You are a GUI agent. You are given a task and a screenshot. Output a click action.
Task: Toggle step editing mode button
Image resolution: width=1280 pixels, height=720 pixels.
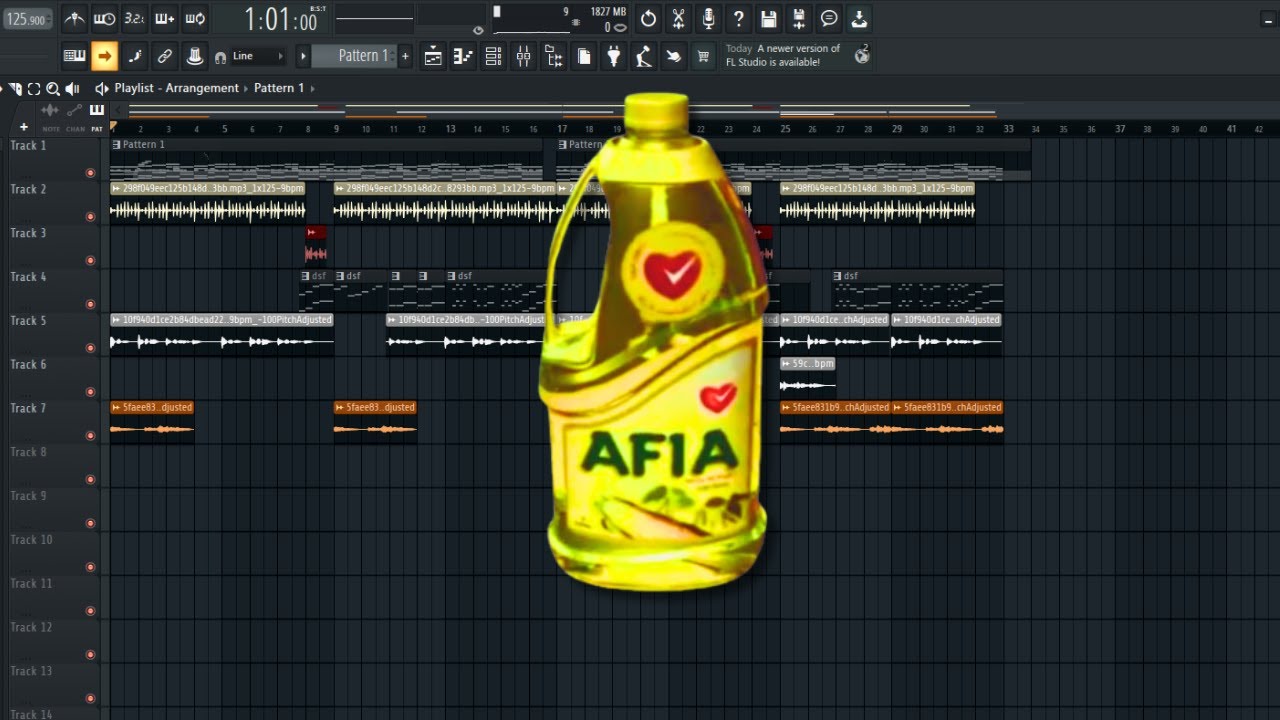[135, 56]
